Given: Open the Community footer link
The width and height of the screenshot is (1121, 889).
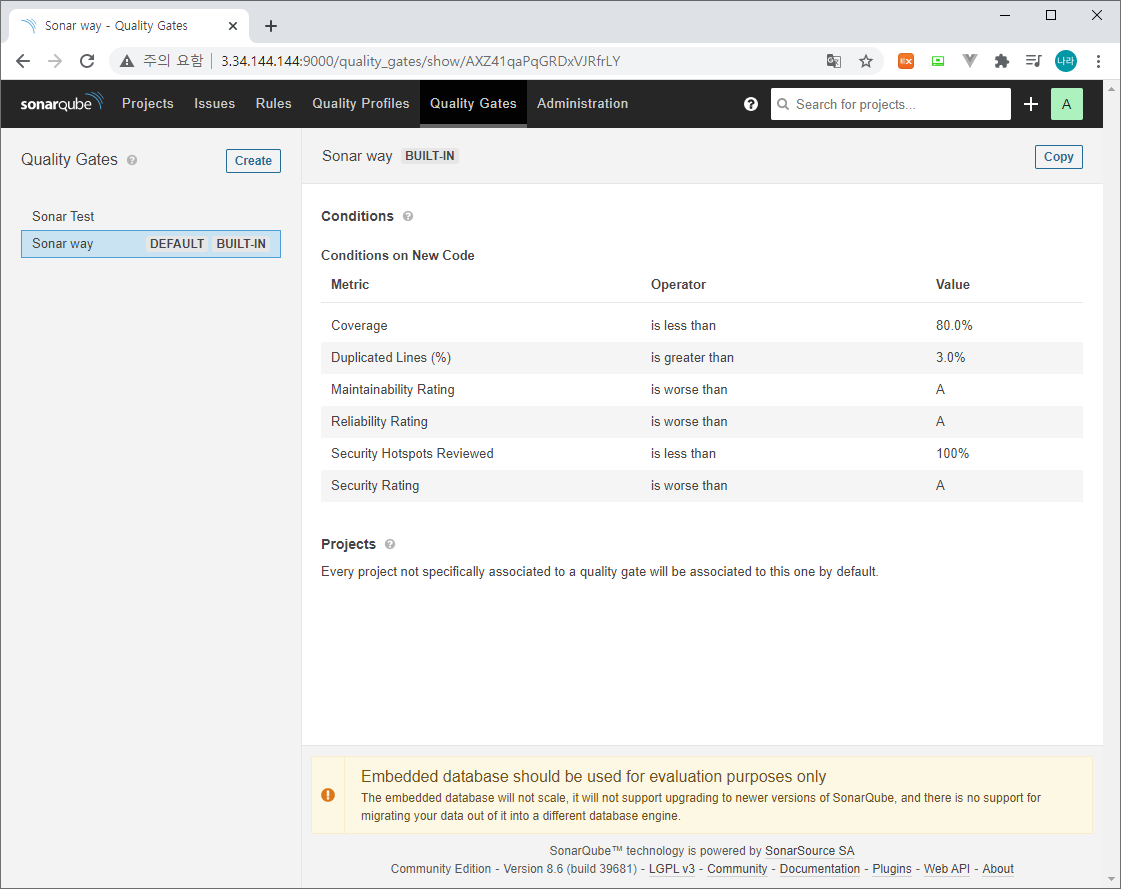Looking at the screenshot, I should (737, 869).
